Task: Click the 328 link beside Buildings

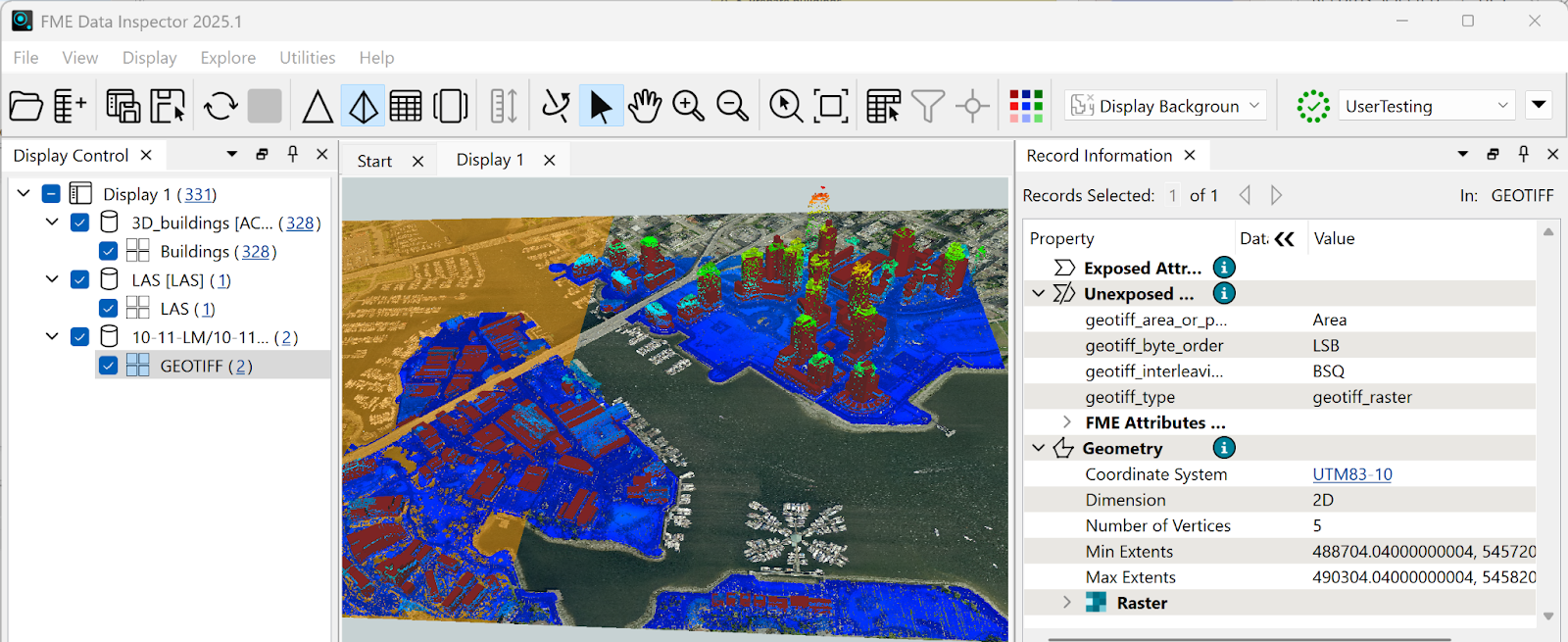Action: 256,252
